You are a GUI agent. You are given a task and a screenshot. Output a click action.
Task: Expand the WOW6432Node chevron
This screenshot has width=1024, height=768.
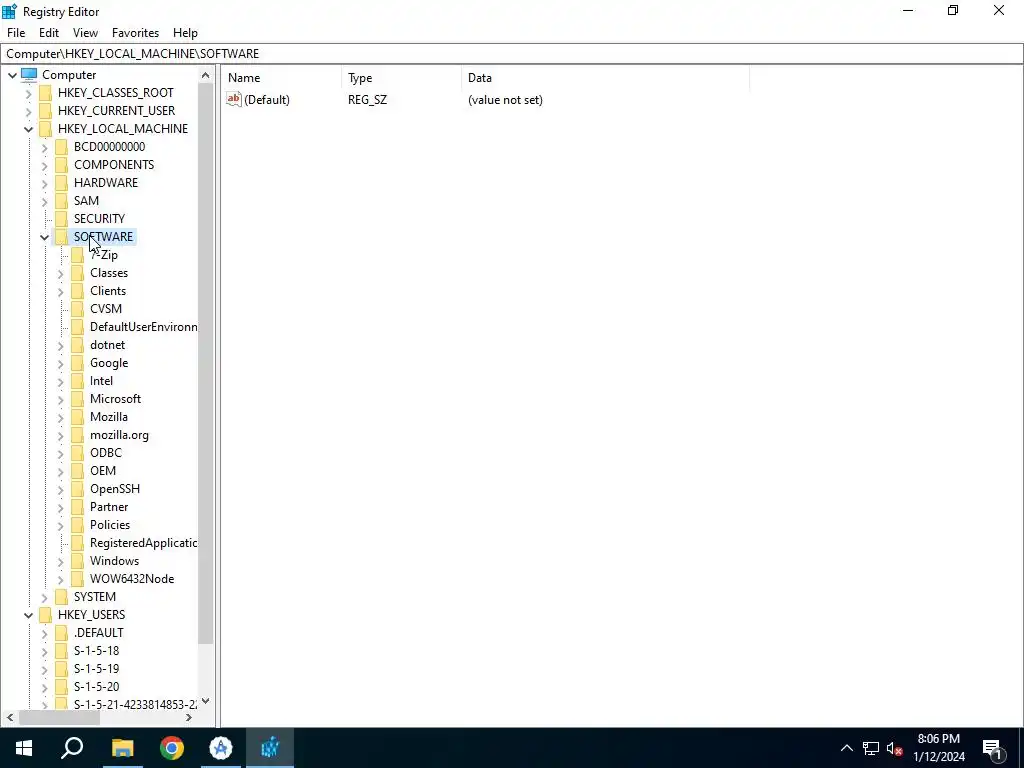[61, 579]
